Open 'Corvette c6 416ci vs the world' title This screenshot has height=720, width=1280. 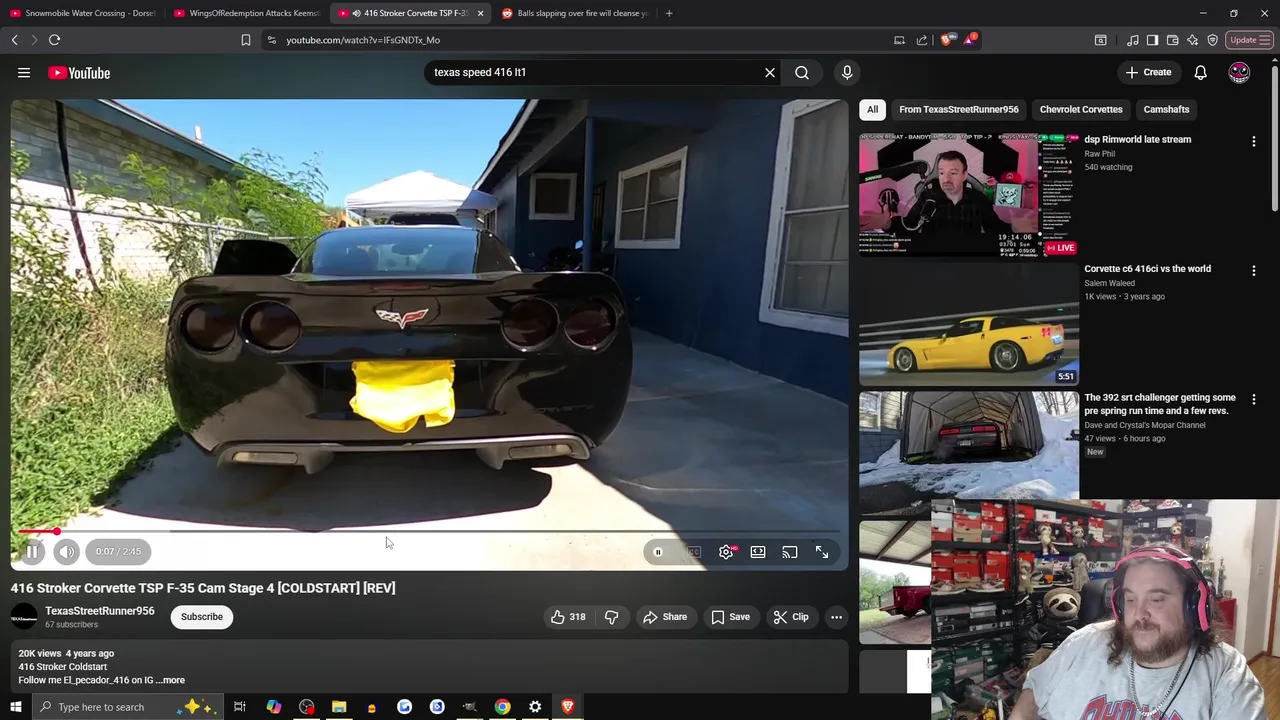[x=1148, y=269]
